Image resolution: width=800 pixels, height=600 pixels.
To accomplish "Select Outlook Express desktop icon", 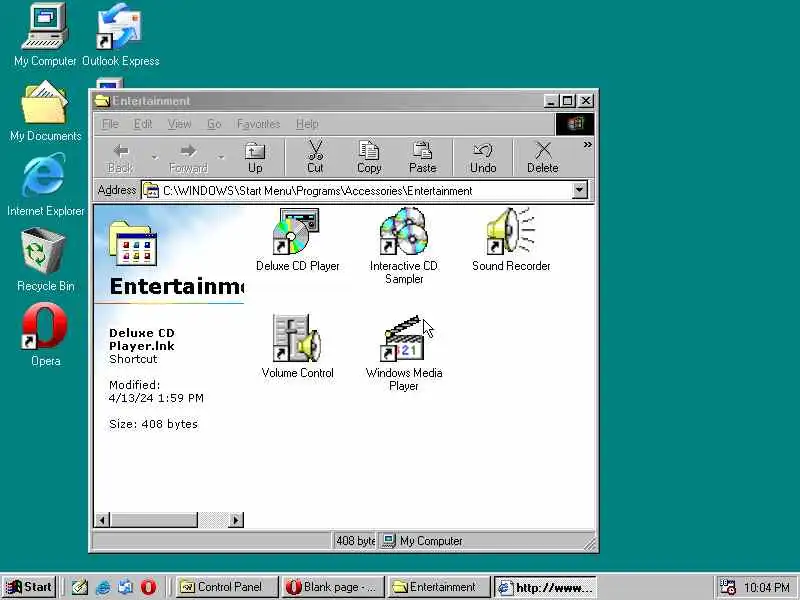I will (120, 35).
